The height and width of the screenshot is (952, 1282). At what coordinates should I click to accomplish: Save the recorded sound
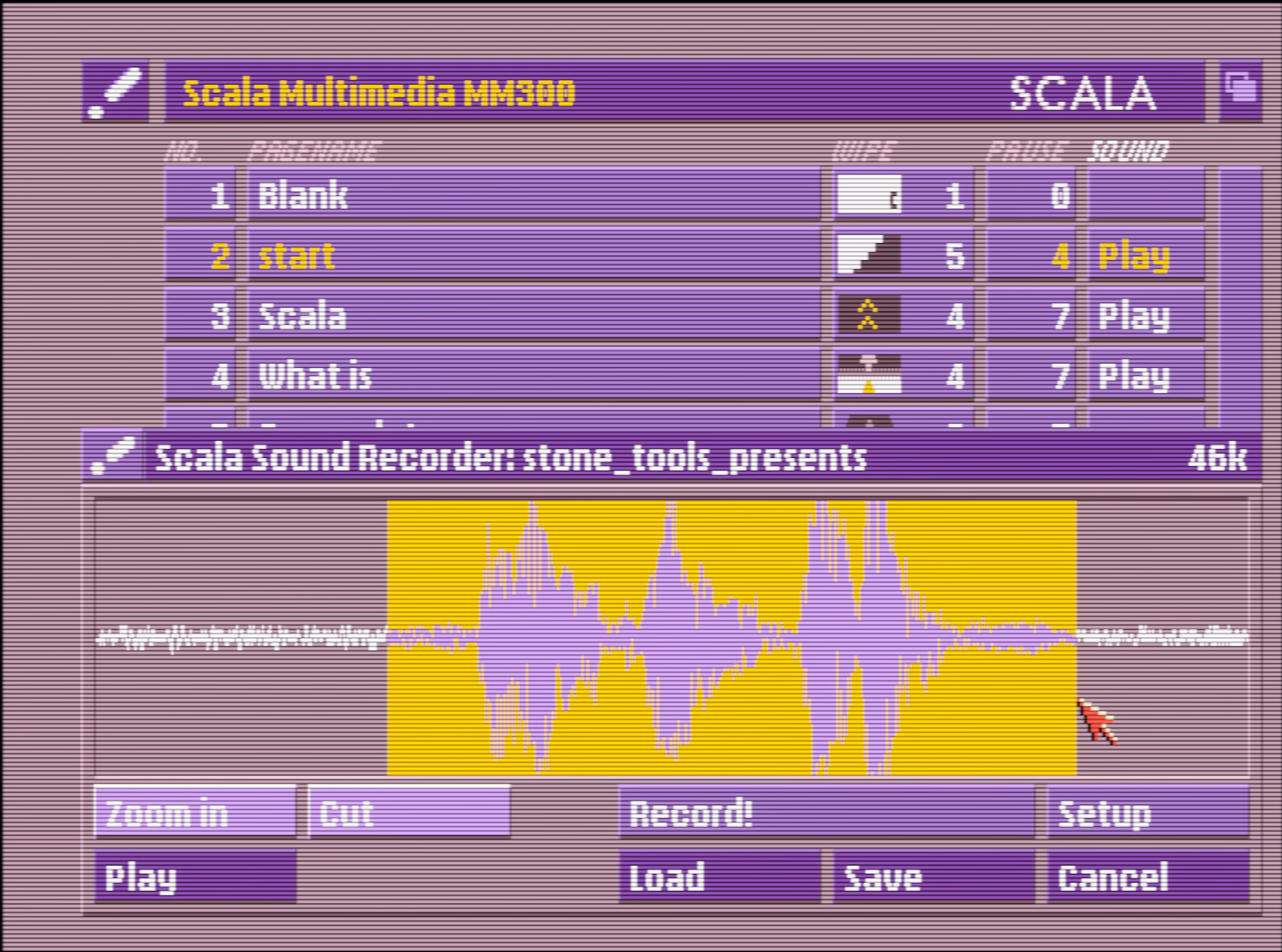[933, 877]
